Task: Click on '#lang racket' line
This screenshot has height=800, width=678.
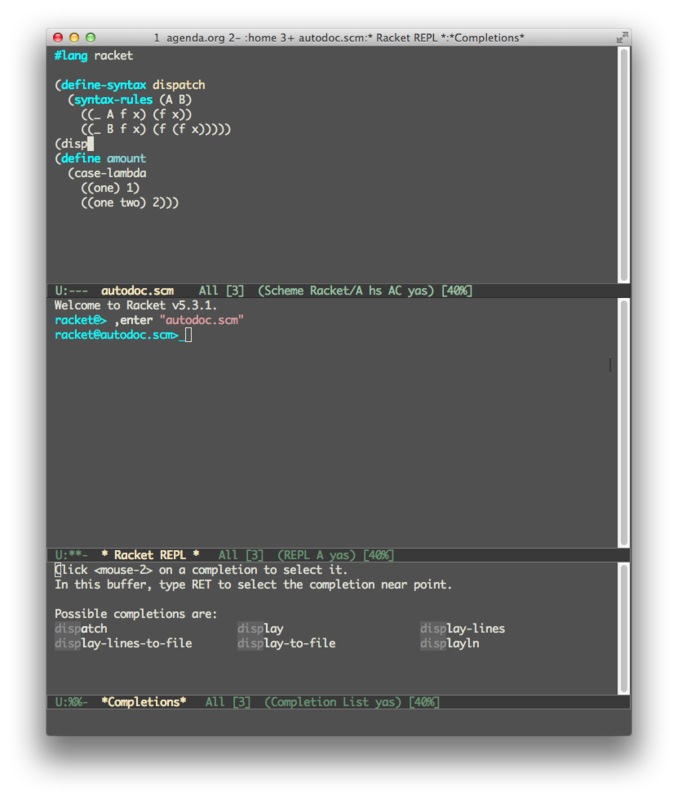Action: point(93,56)
